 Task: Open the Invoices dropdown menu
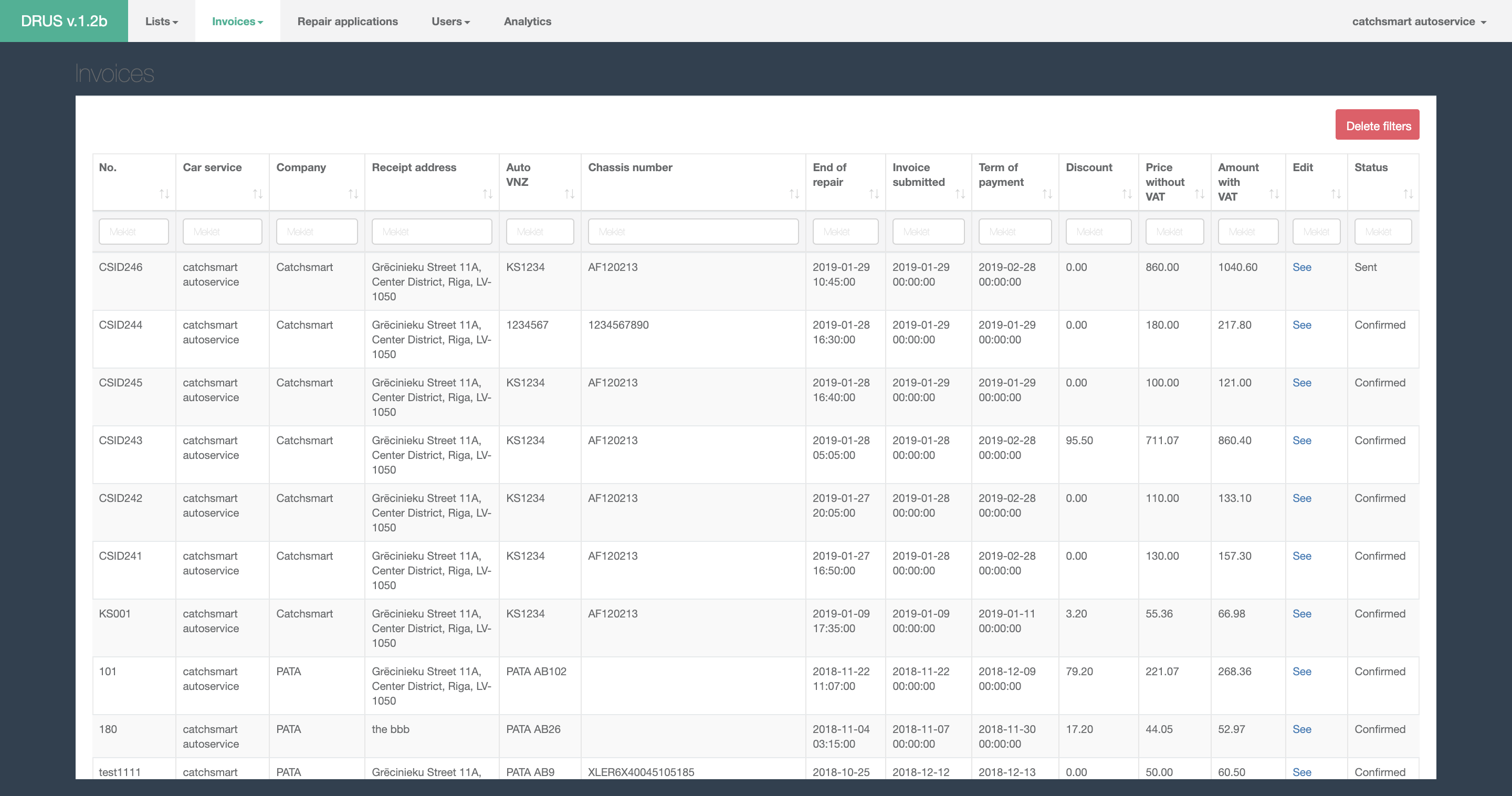237,21
